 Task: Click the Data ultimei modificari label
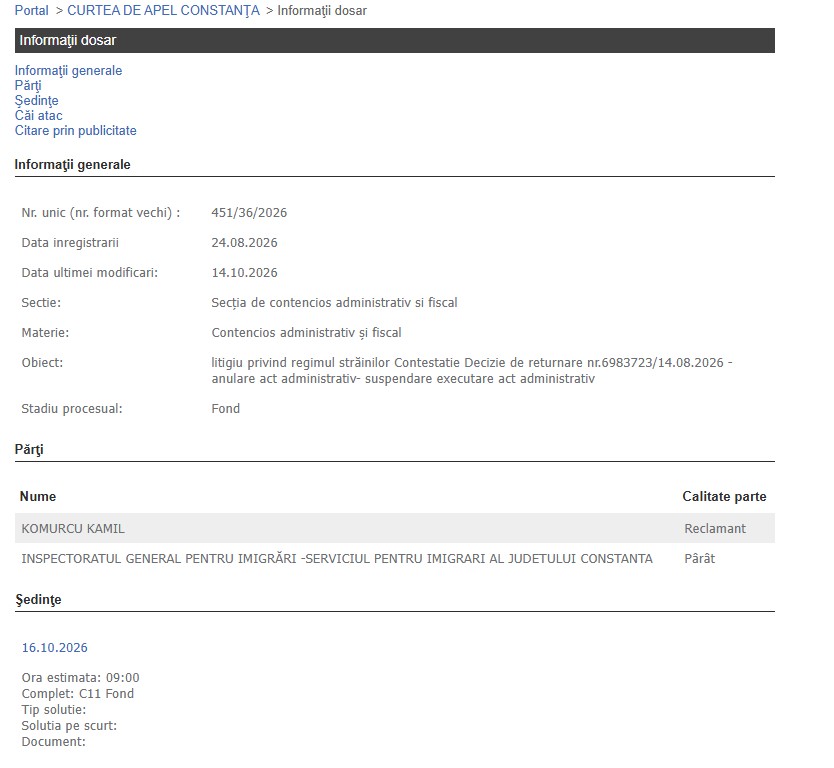pos(90,273)
